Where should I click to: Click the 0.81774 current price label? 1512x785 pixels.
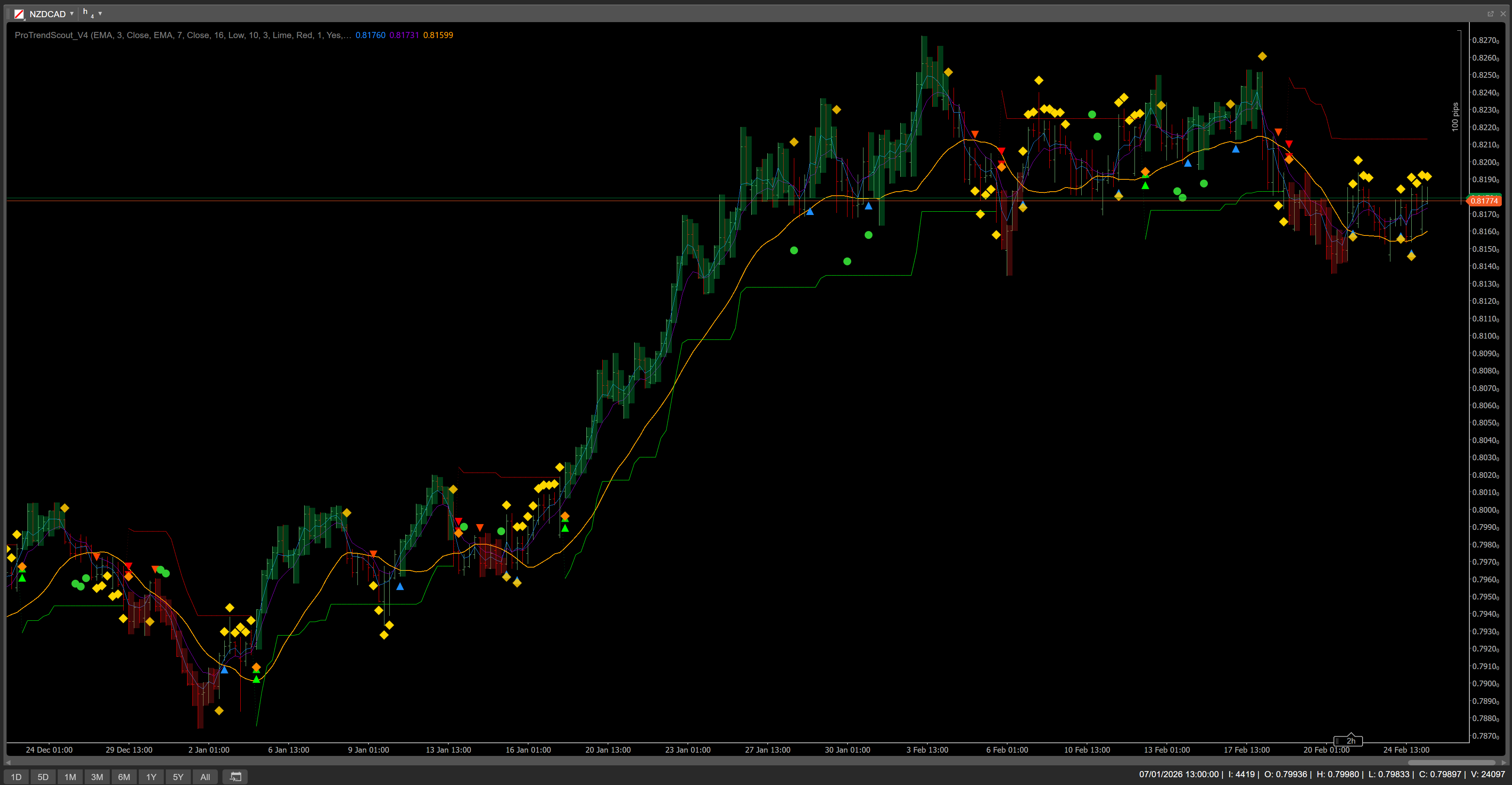(x=1484, y=201)
